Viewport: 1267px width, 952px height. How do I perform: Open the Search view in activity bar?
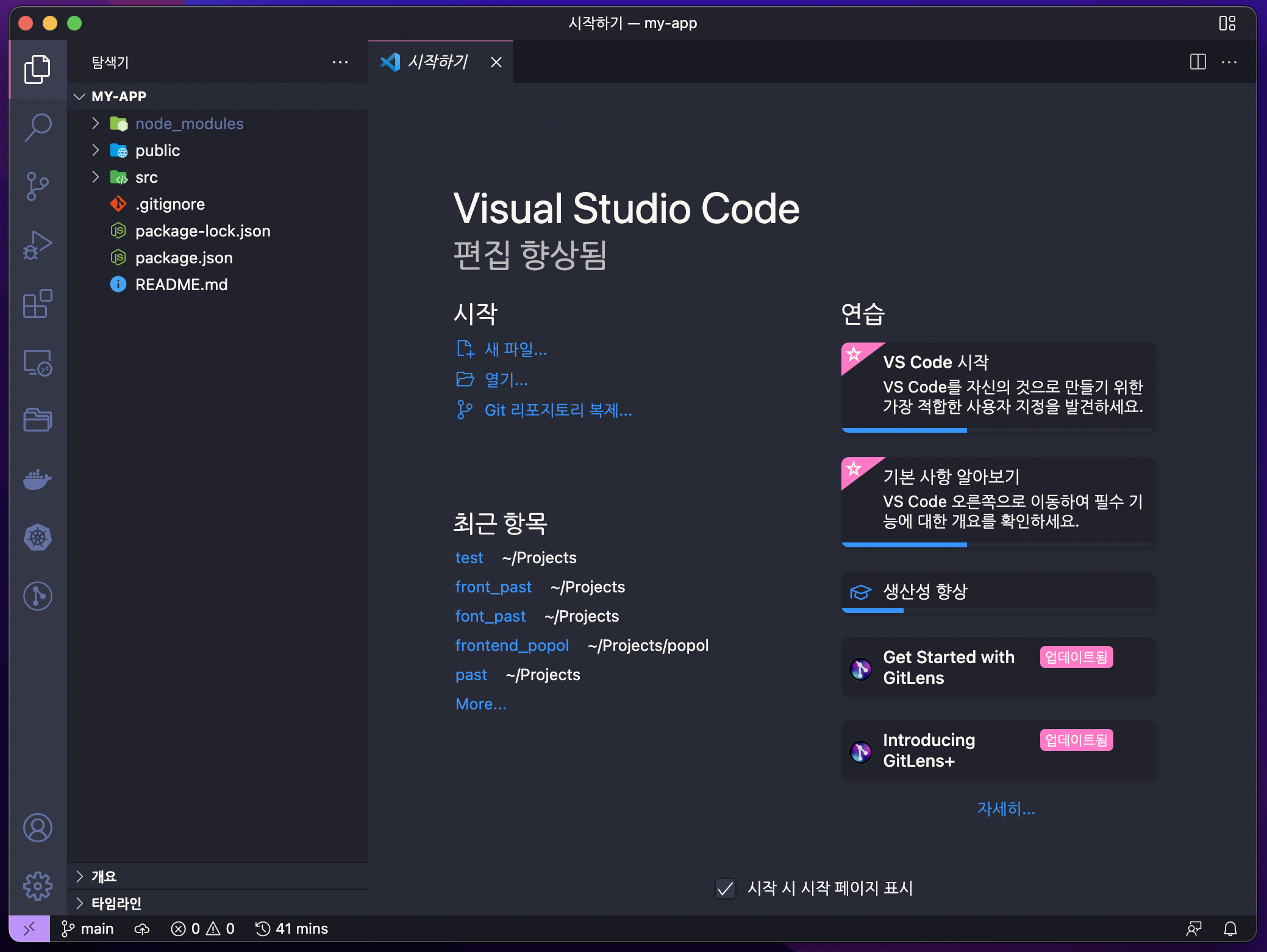38,127
